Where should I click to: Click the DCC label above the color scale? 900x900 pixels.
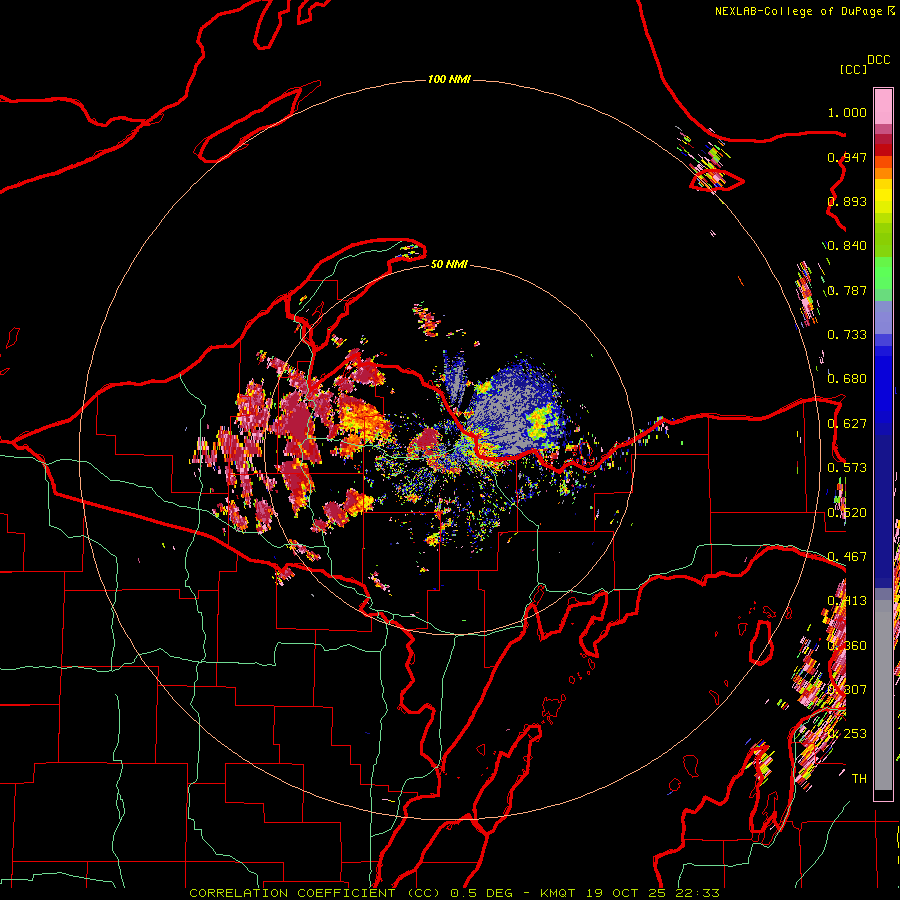tap(879, 60)
